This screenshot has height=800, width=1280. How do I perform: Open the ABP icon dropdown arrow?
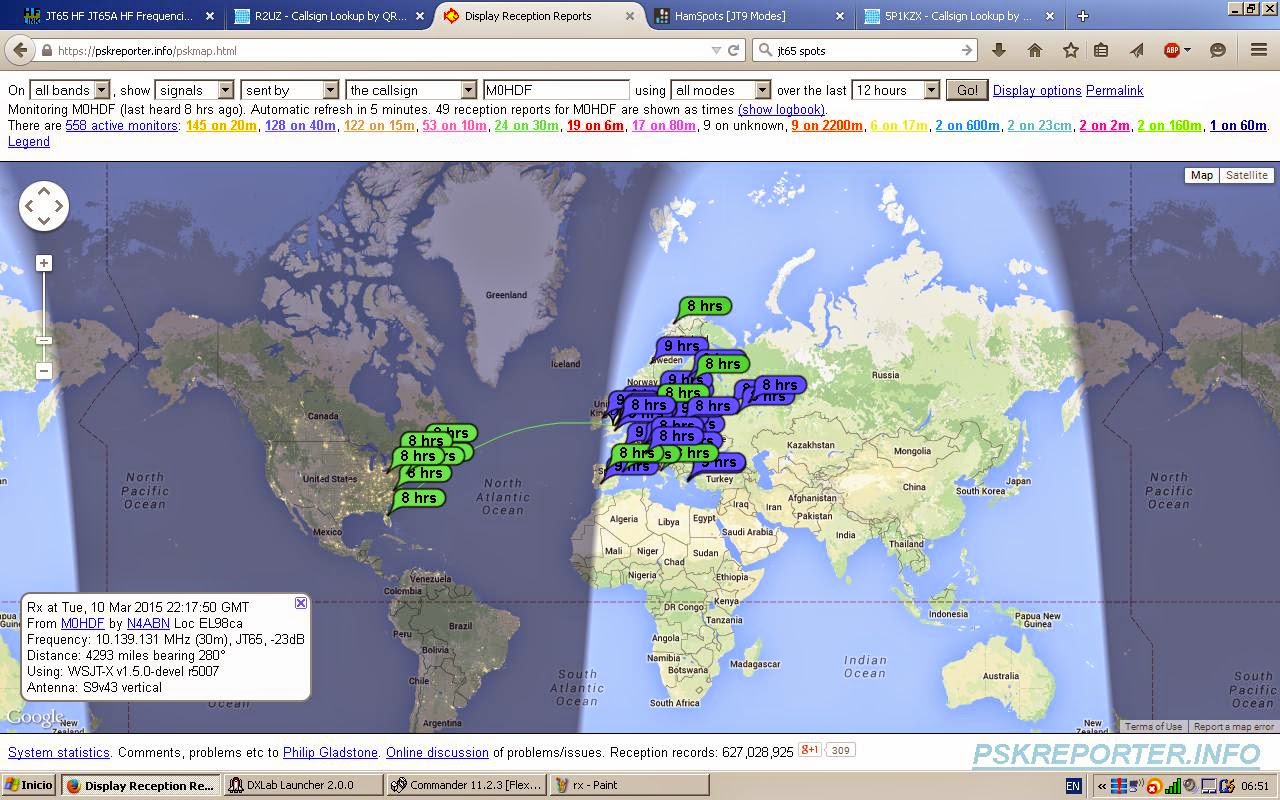click(x=1187, y=50)
